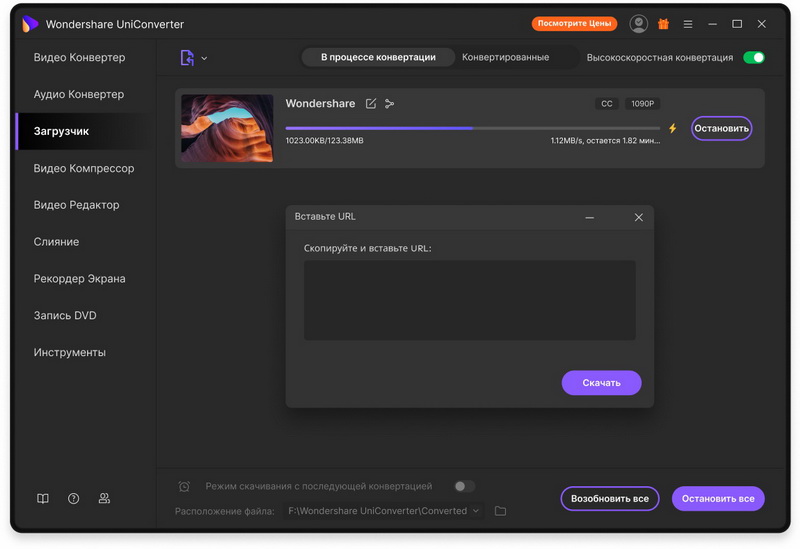Click the edit name icon beside Wondershare
This screenshot has height=549, width=800.
371,104
